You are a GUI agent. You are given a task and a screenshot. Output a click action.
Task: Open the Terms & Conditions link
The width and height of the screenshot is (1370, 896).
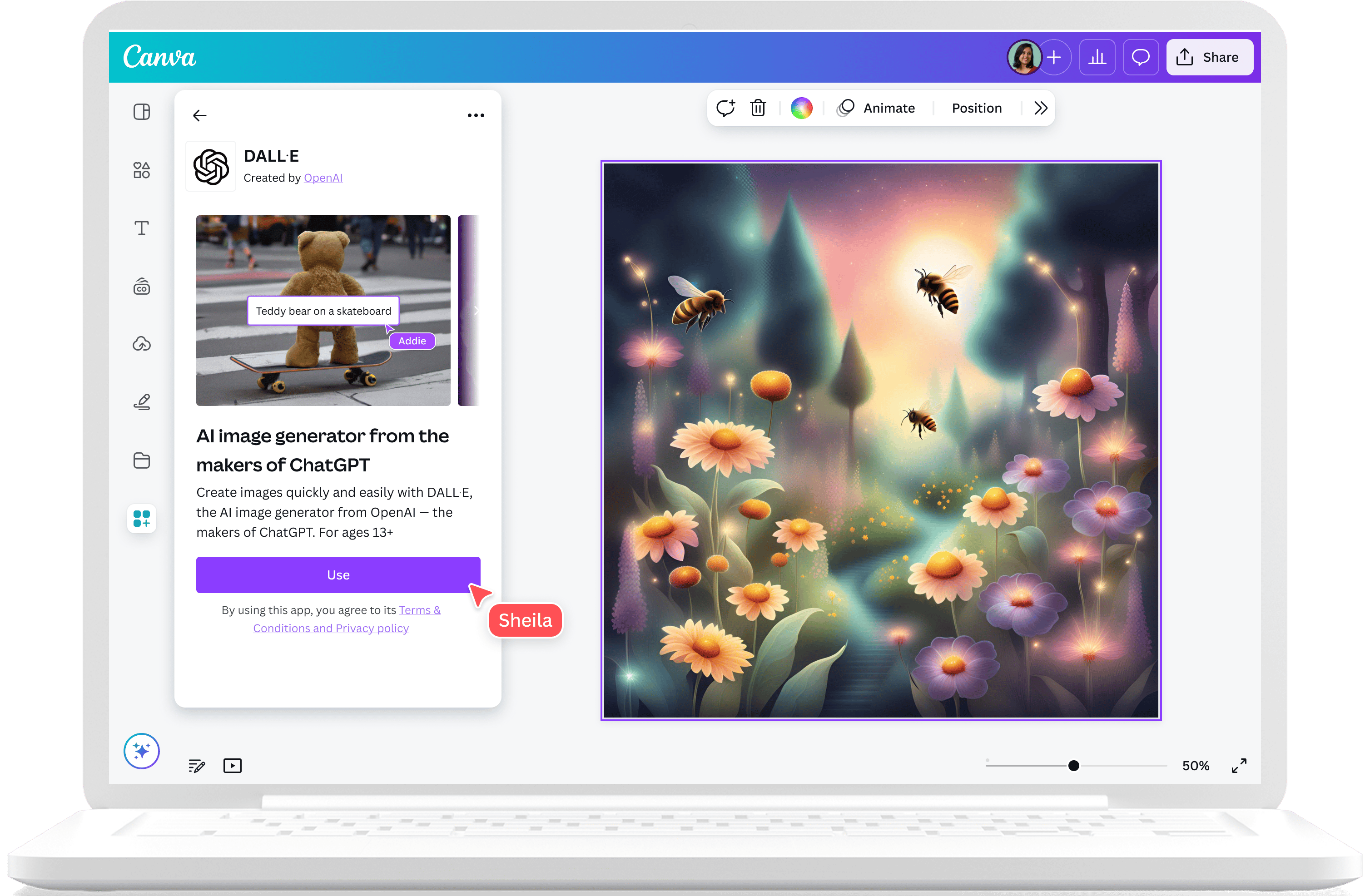(419, 610)
